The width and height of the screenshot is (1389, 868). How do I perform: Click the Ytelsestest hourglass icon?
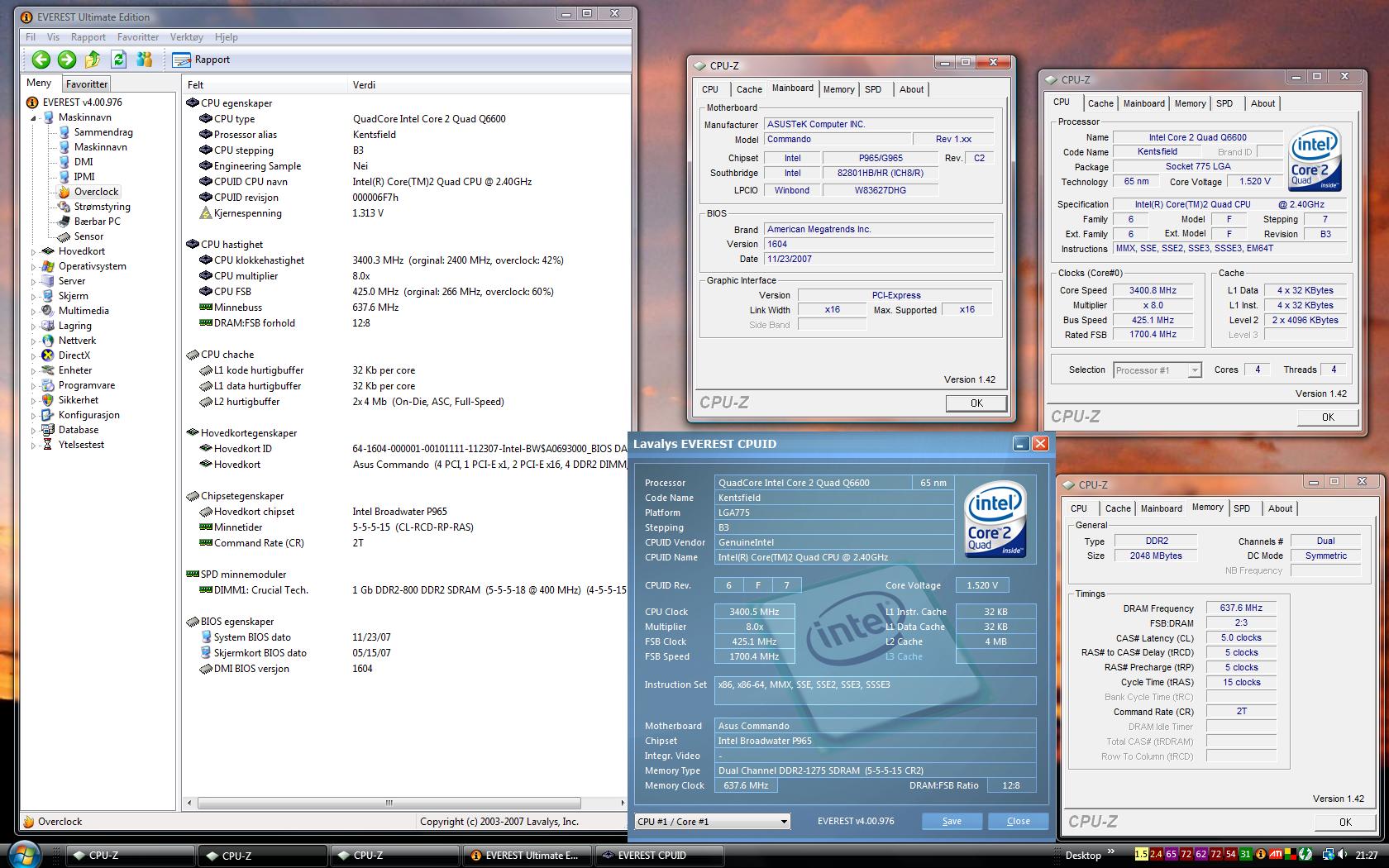pos(49,445)
